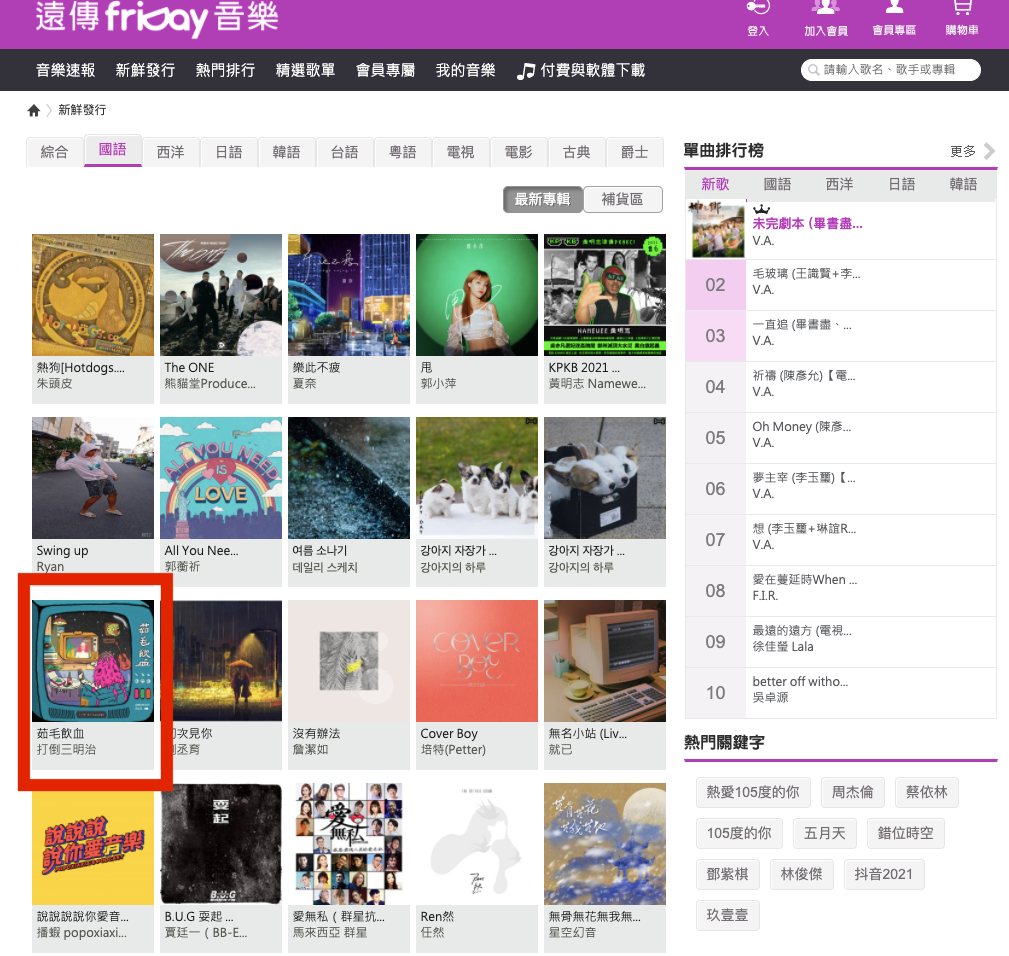Viewport: 1009px width, 956px height.
Task: Open 熱門排行 in navigation bar
Action: point(225,70)
